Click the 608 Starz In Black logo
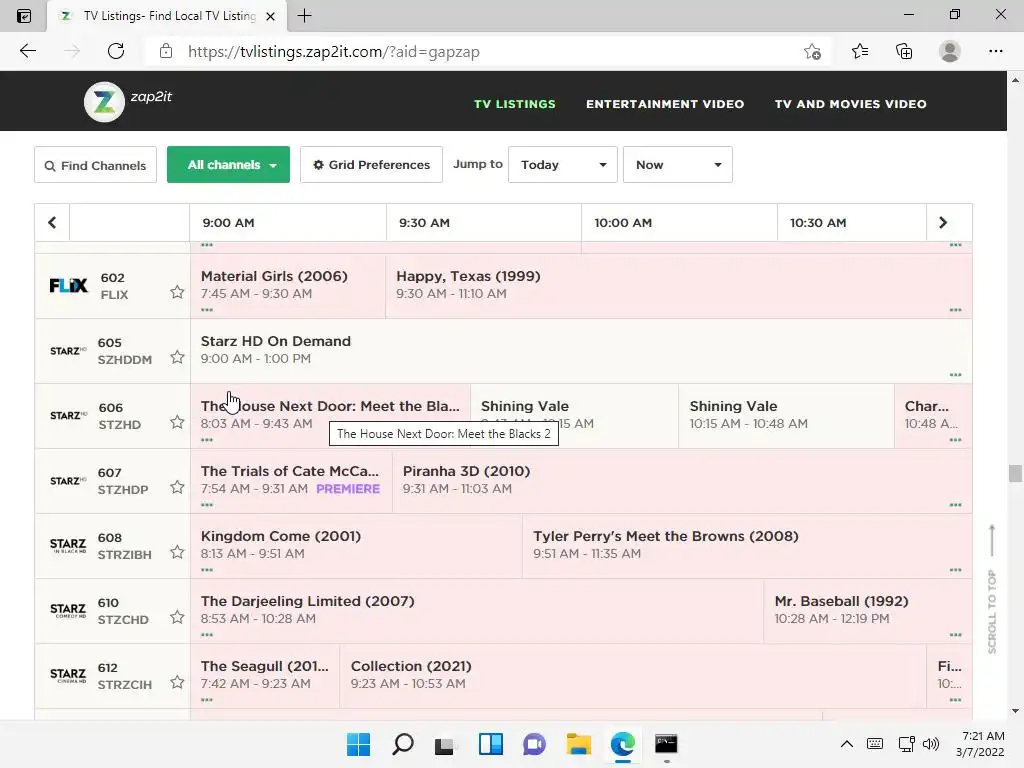1024x768 pixels. point(68,545)
